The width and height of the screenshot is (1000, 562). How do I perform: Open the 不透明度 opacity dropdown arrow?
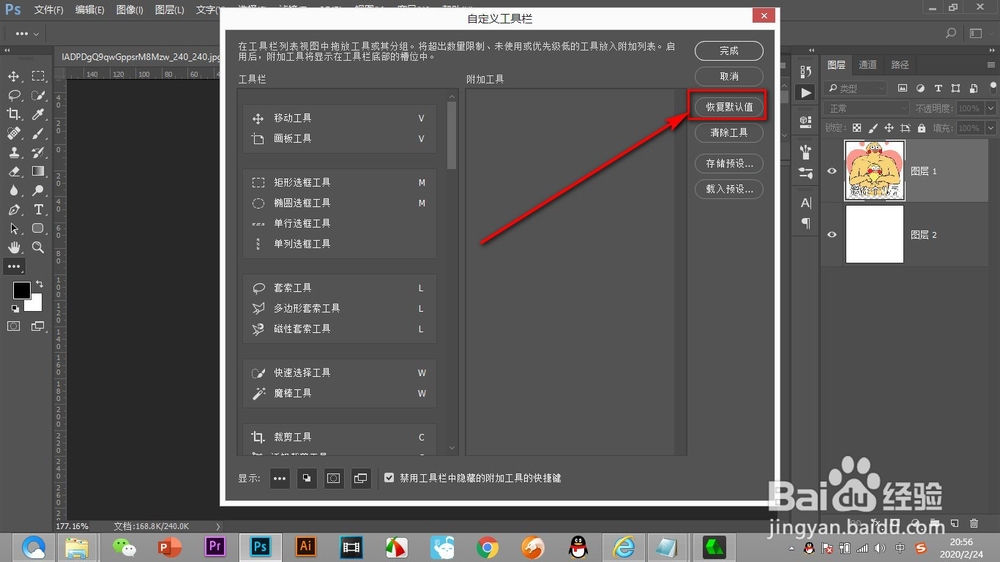990,108
